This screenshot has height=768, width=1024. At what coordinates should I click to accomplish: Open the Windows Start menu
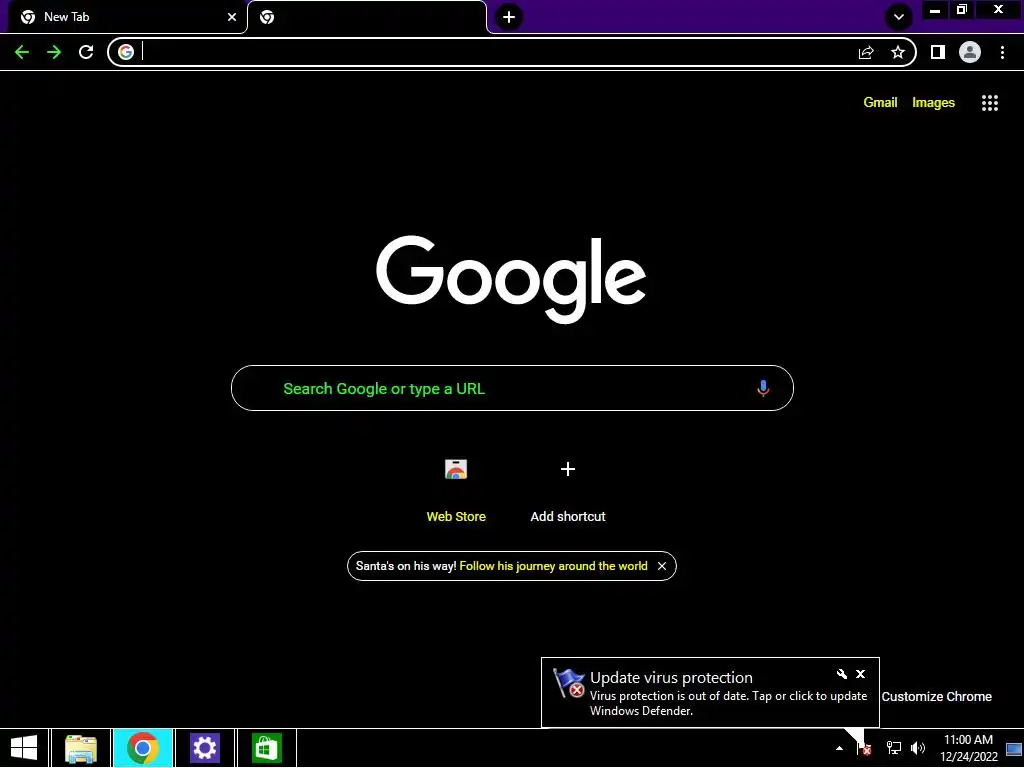24,748
